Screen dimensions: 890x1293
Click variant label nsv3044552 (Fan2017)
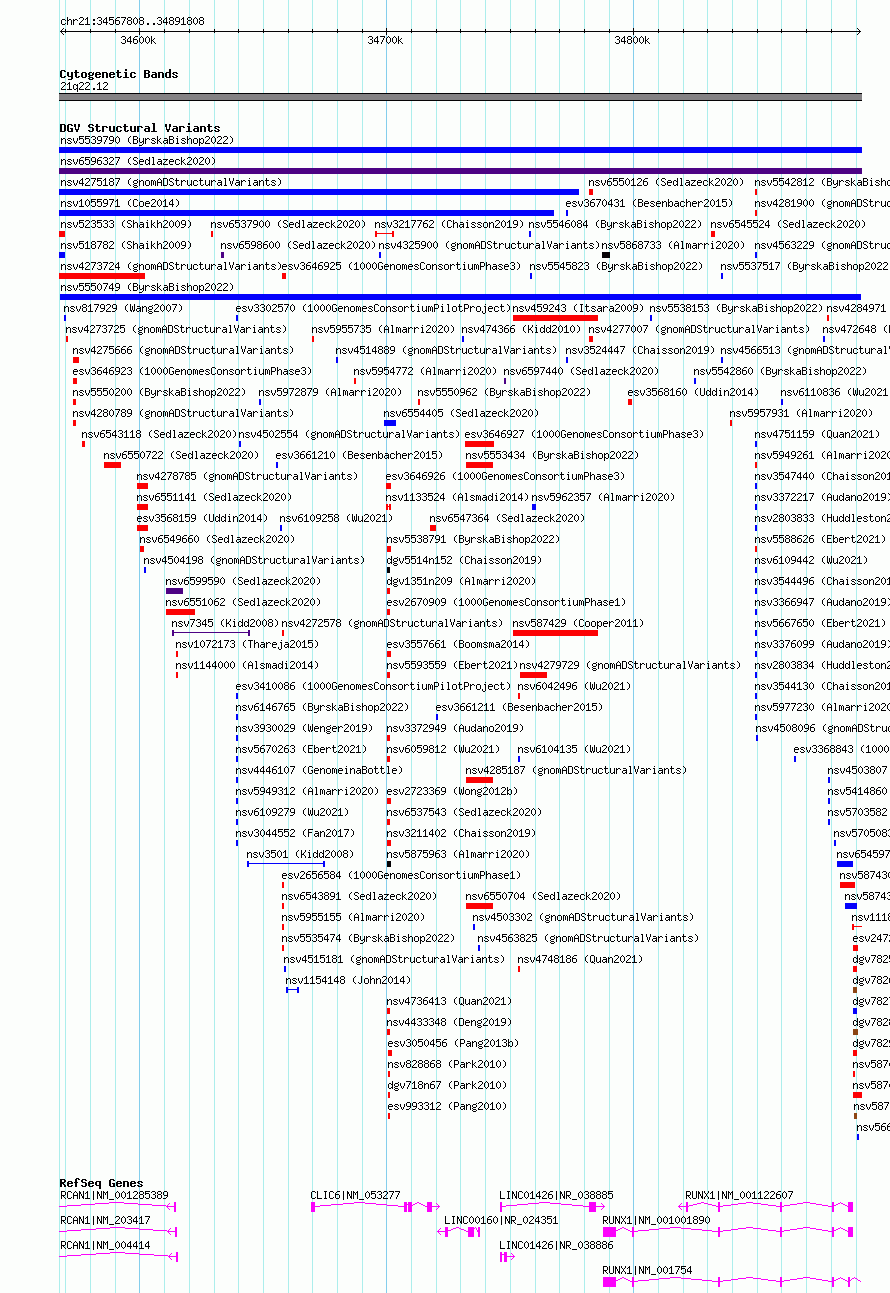[295, 833]
